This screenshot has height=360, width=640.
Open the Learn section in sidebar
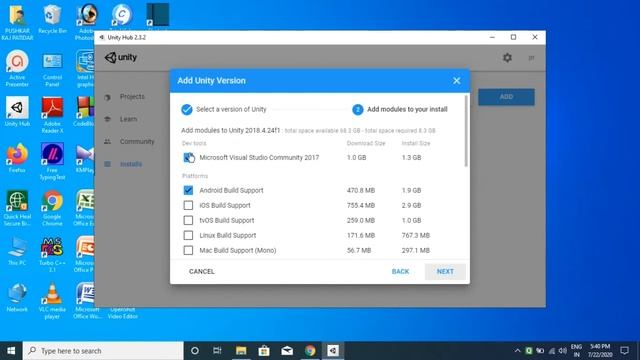(128, 119)
